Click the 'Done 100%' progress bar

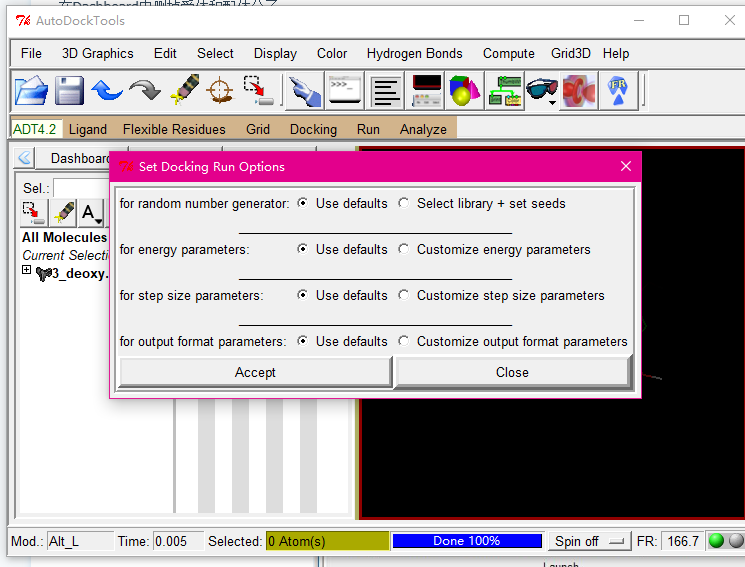[467, 541]
